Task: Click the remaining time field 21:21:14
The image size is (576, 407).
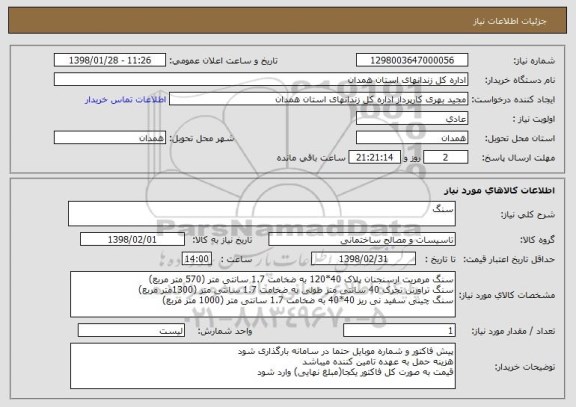Action: [374, 158]
